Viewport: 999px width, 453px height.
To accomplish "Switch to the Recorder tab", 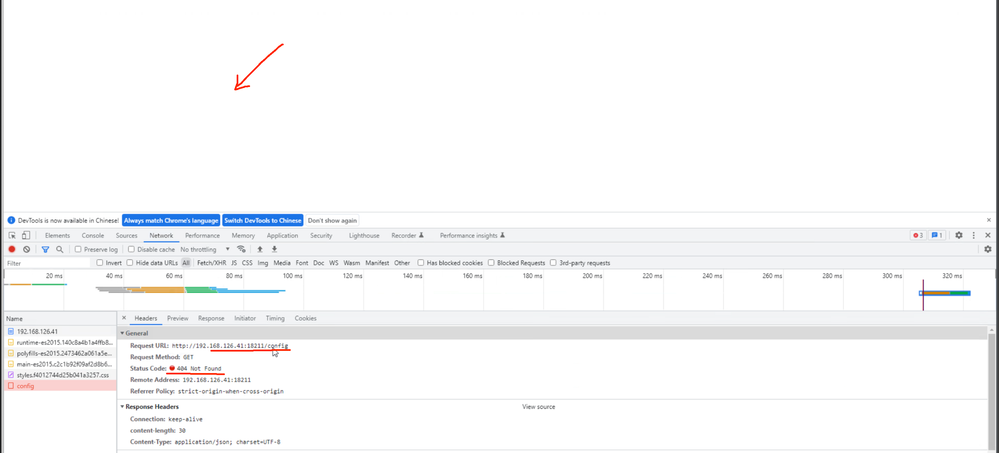I will 408,235.
